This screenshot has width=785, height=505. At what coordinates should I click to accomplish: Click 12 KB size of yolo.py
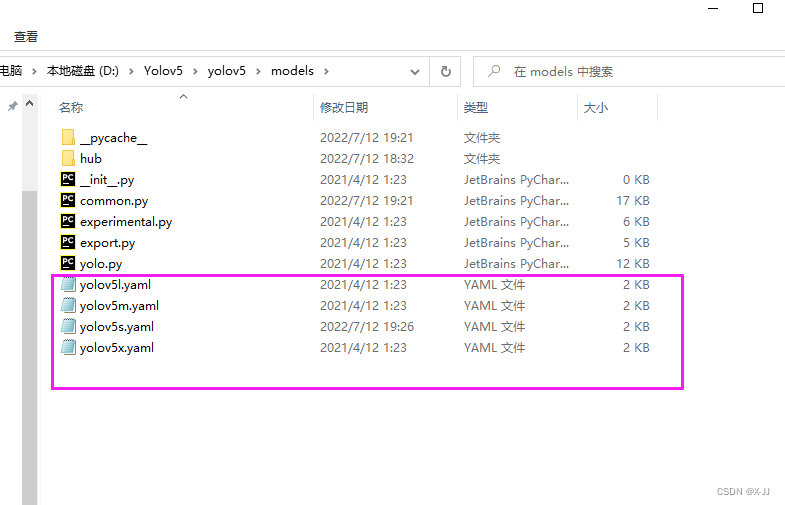pos(633,264)
